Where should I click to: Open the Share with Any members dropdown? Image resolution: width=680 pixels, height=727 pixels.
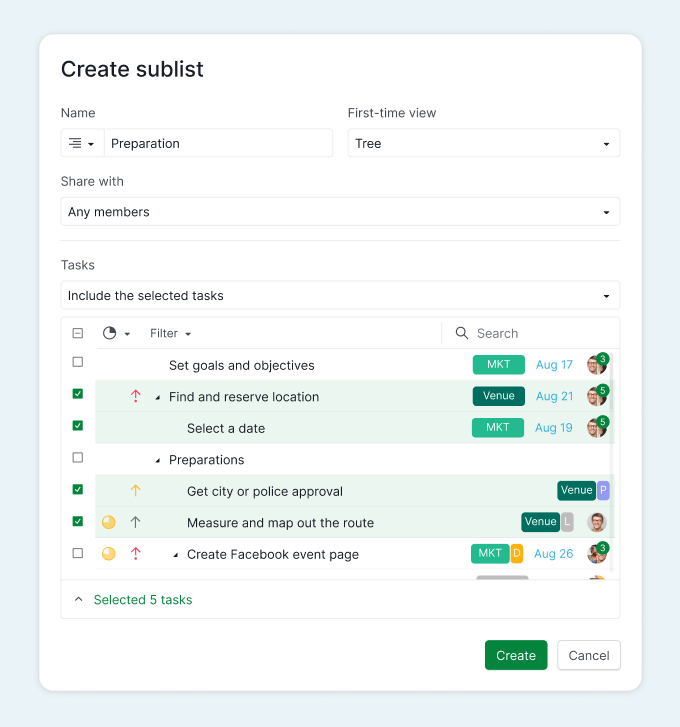[340, 212]
